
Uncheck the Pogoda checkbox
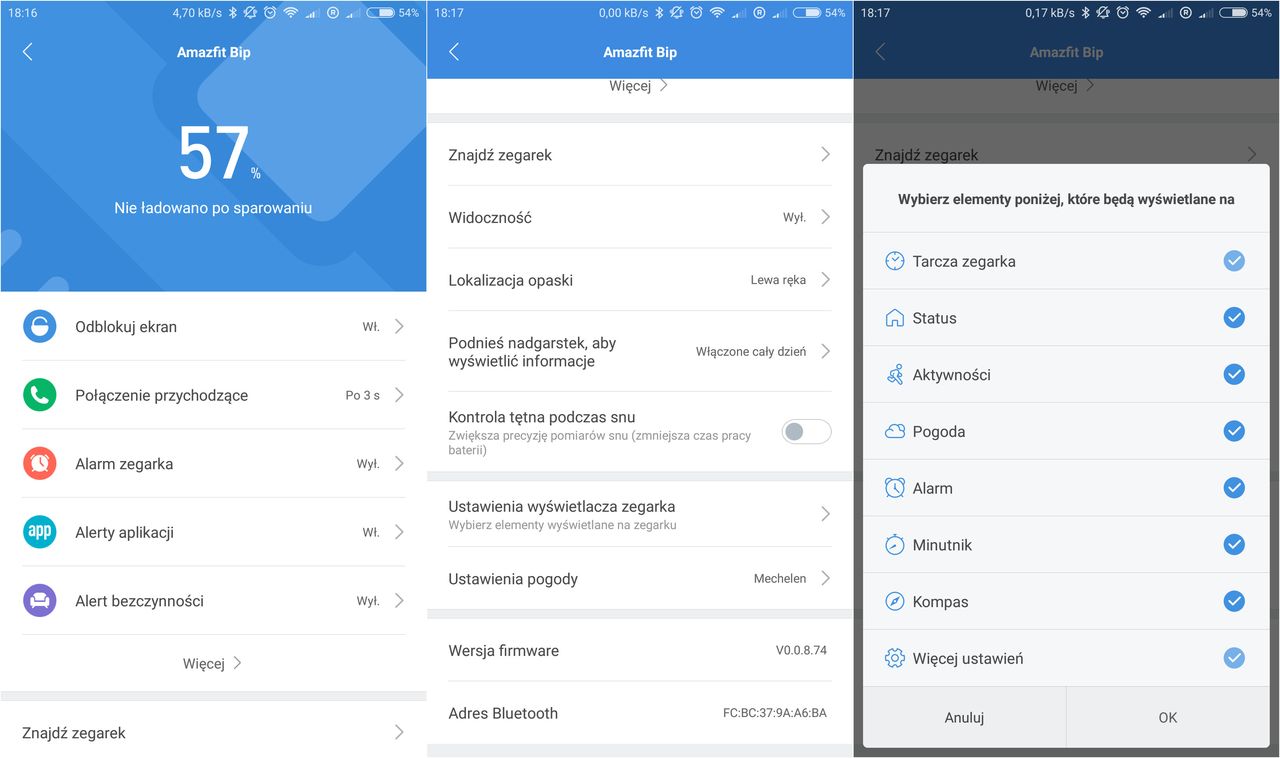(1234, 431)
